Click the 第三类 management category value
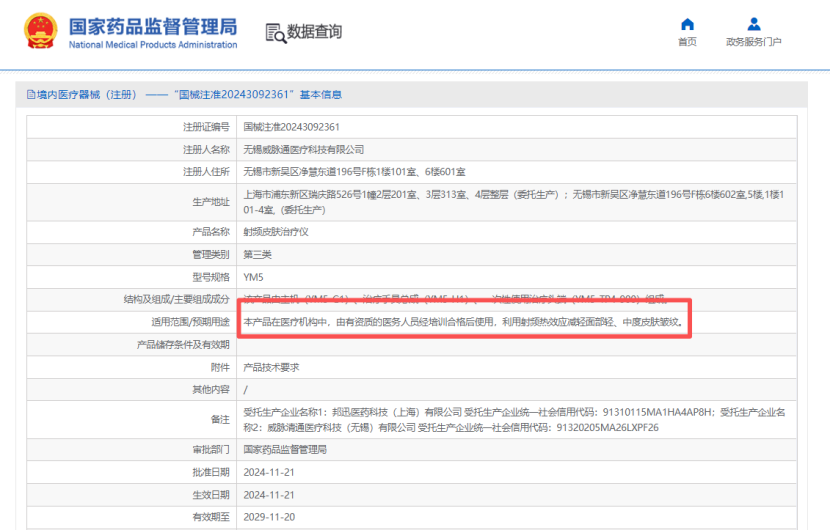Screen dimensions: 830x531 260,254
